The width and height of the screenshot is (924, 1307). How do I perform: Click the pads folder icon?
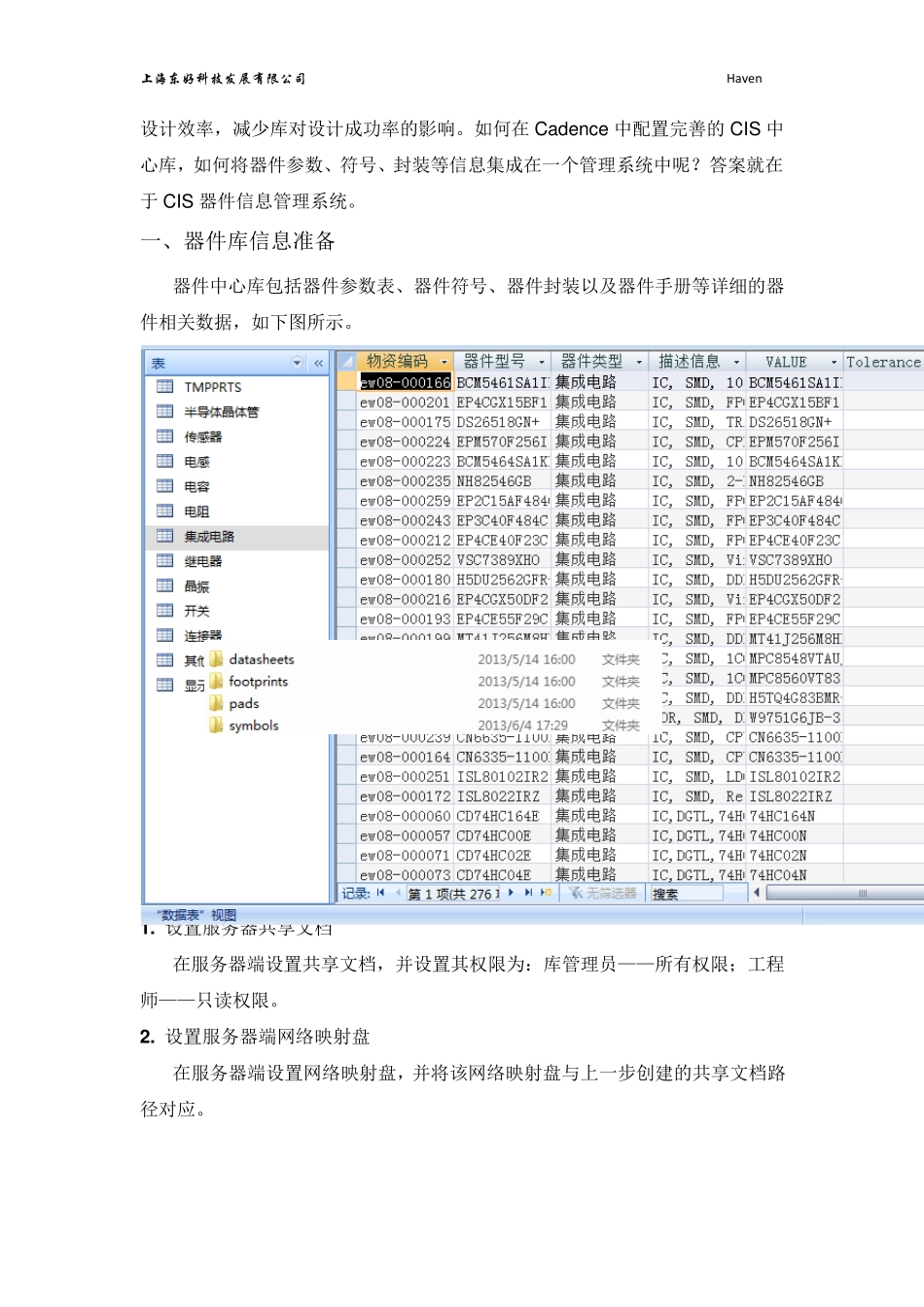pos(216,703)
